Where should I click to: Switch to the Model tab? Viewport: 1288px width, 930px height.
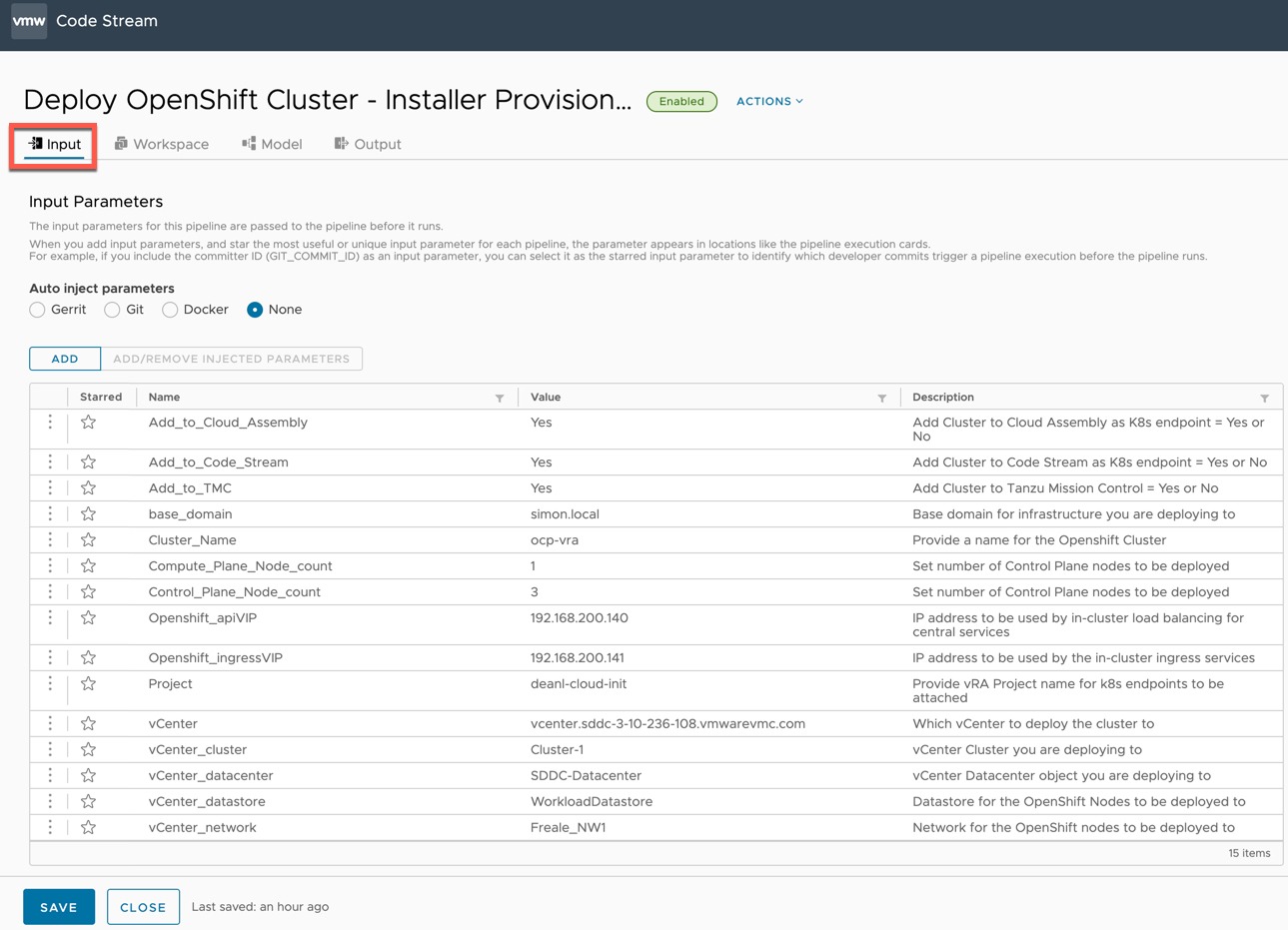(x=272, y=144)
